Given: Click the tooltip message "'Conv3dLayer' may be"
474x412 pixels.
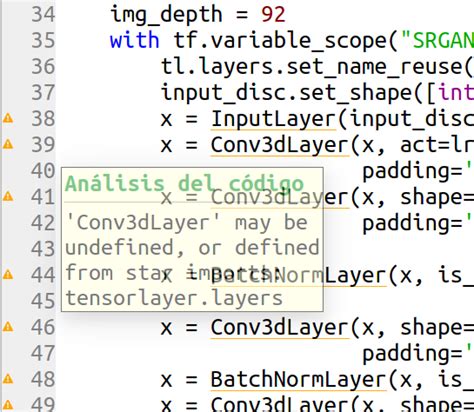Looking at the screenshot, I should 187,223.
